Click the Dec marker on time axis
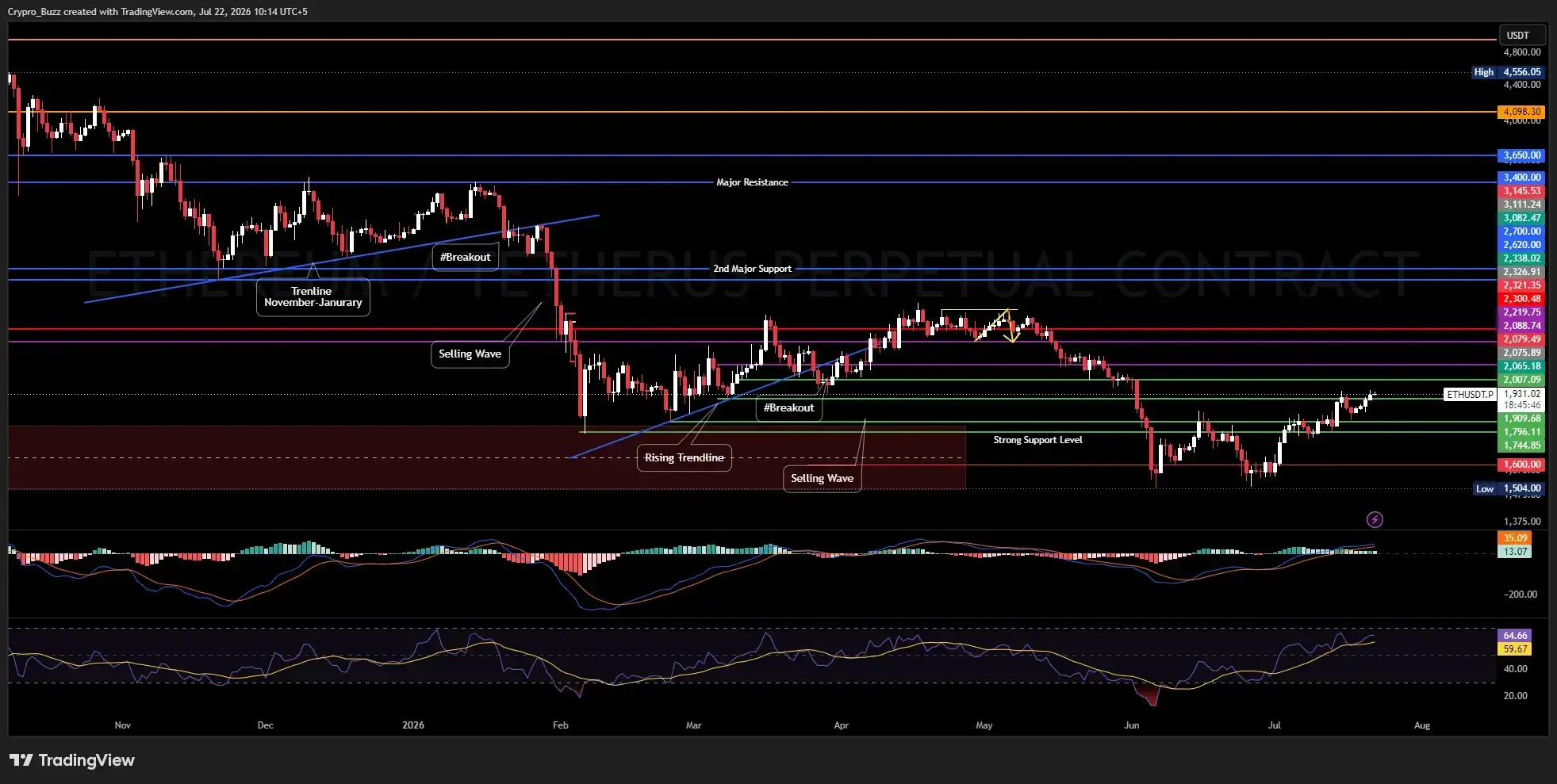 point(266,725)
